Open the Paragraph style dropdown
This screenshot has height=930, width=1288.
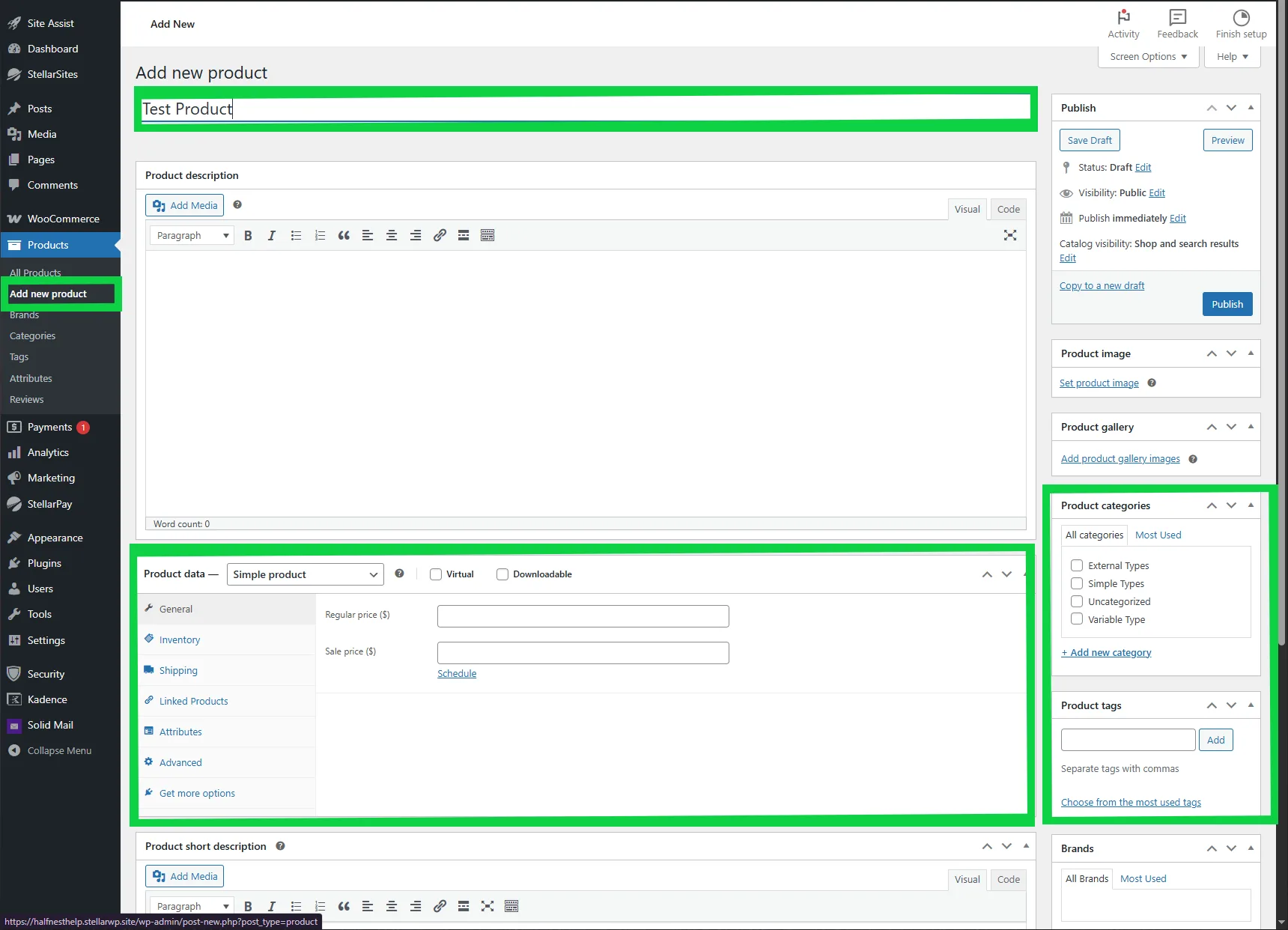point(190,235)
